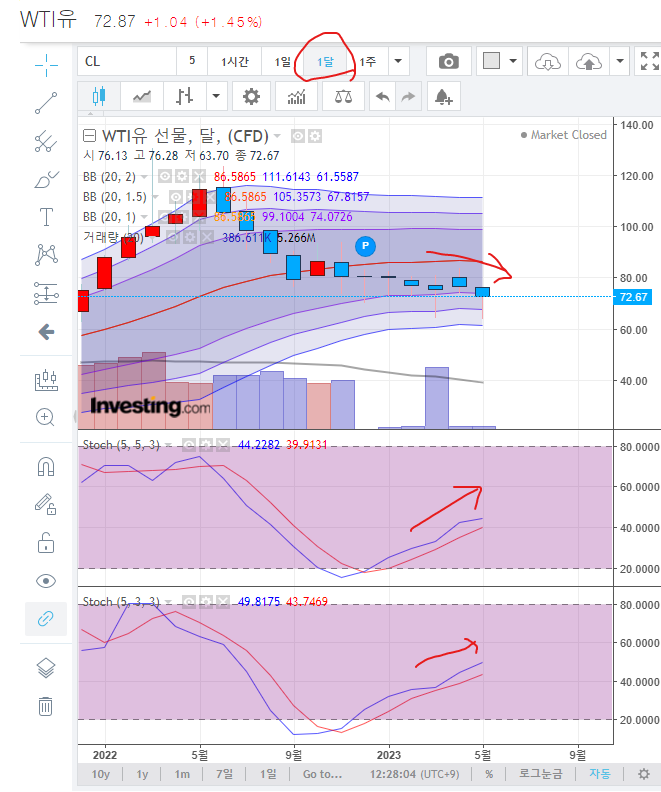Click the blue P marker on chart
The height and width of the screenshot is (792, 661).
(365, 246)
